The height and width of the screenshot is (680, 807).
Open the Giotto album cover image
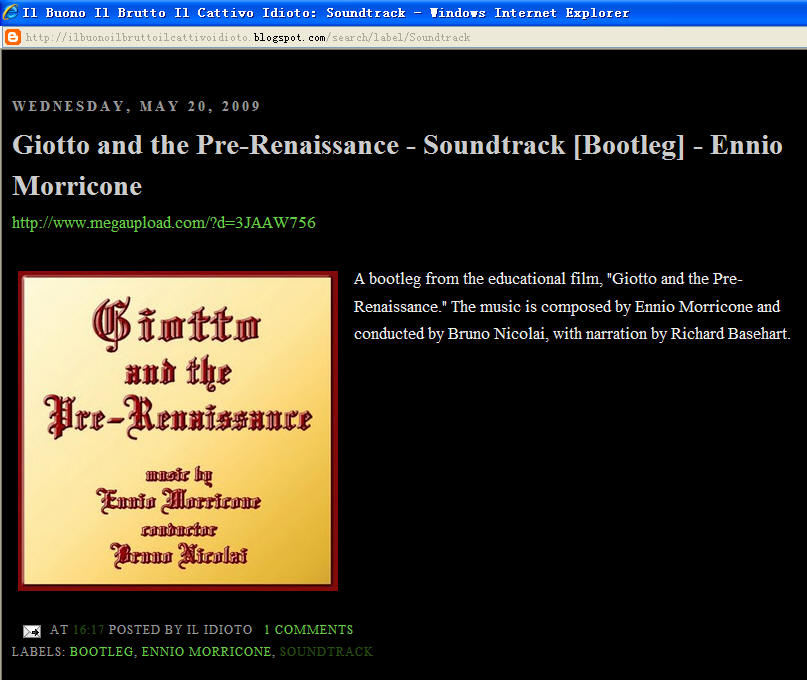178,431
